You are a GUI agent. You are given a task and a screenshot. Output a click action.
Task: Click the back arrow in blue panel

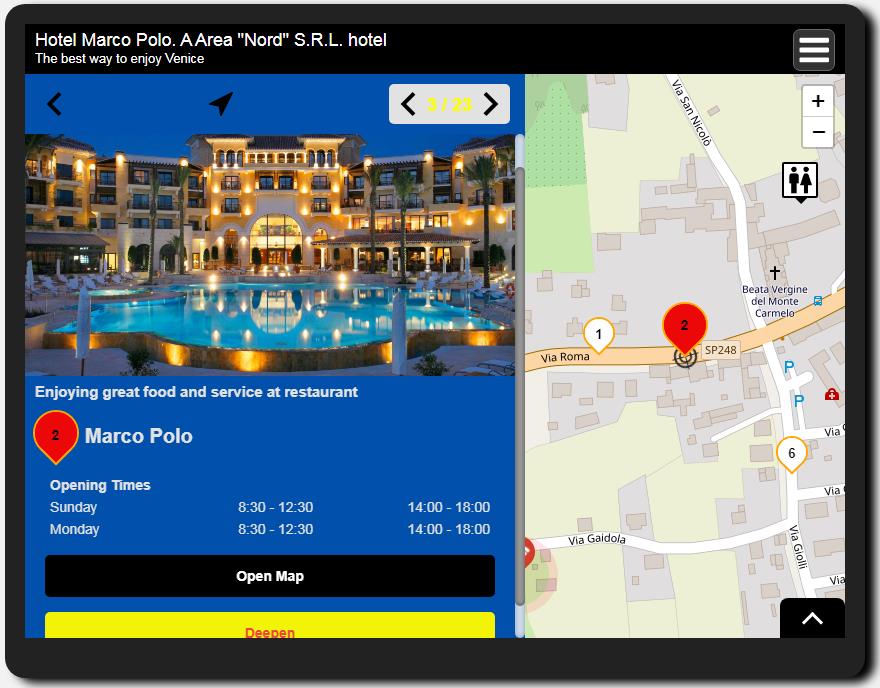pyautogui.click(x=54, y=104)
